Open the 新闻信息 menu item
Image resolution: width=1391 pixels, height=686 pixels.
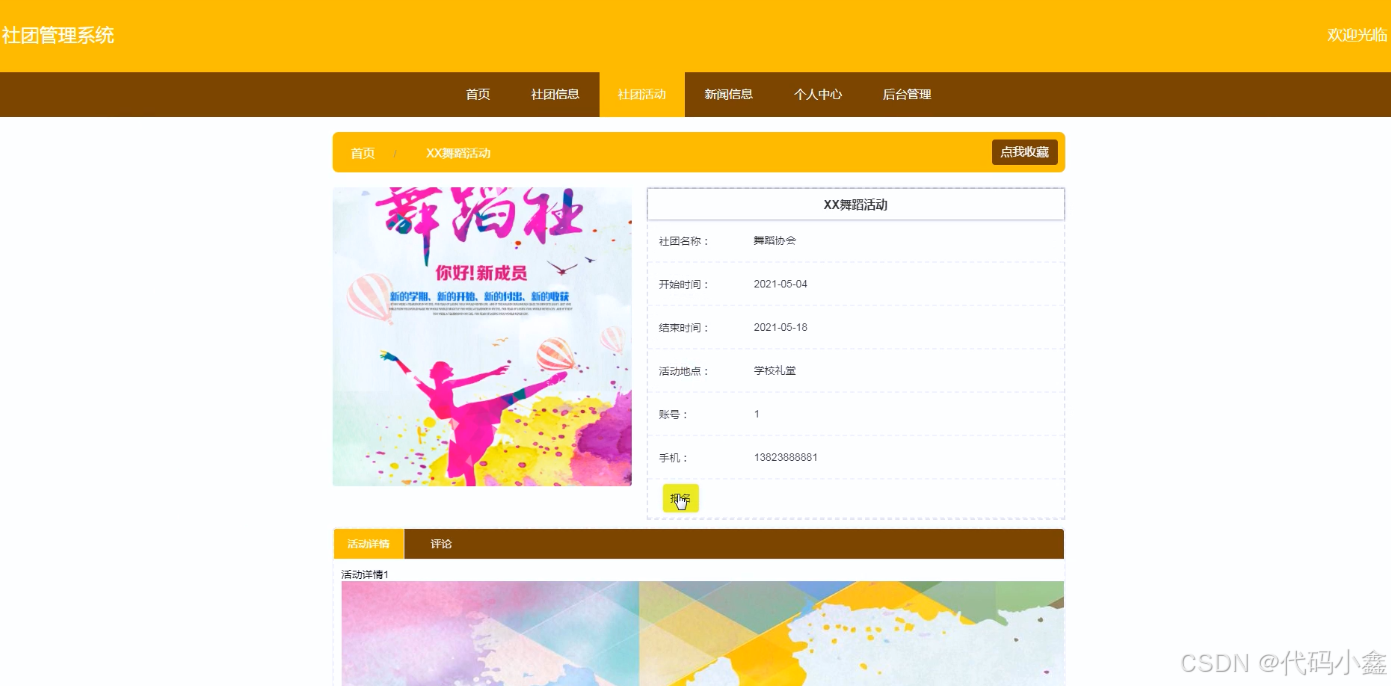(x=728, y=94)
